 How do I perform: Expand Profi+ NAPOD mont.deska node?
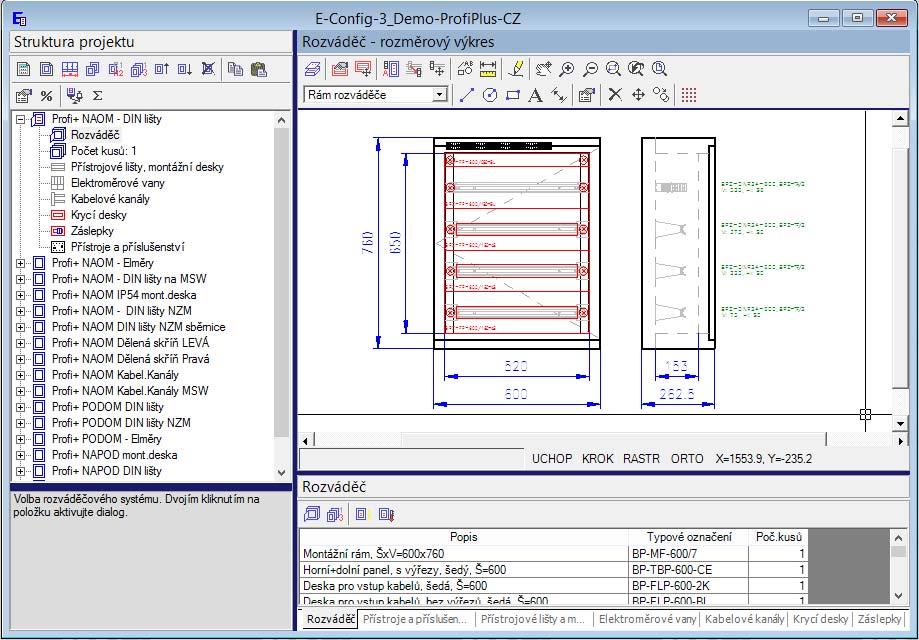coord(21,455)
